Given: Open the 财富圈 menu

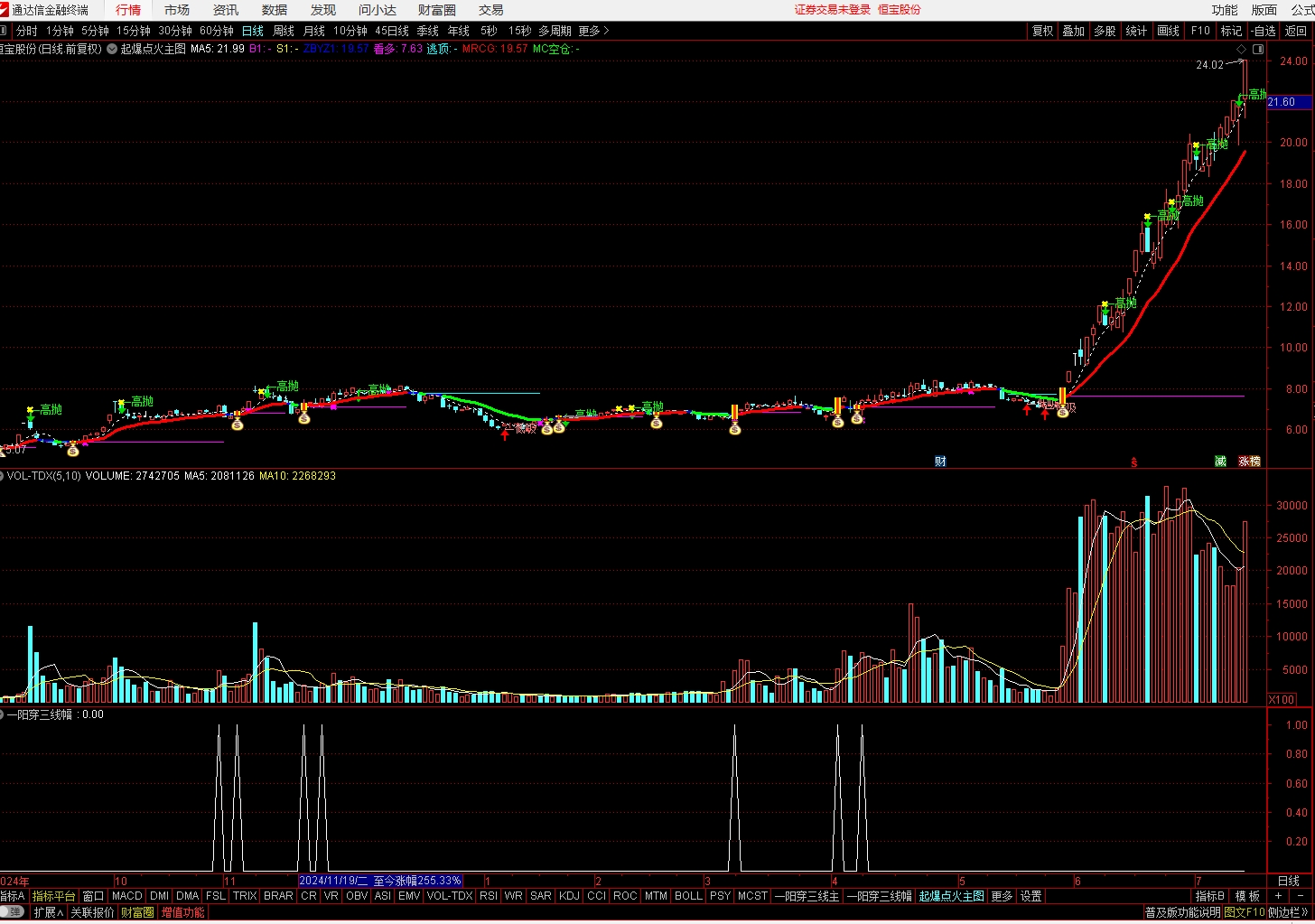Looking at the screenshot, I should tap(437, 10).
